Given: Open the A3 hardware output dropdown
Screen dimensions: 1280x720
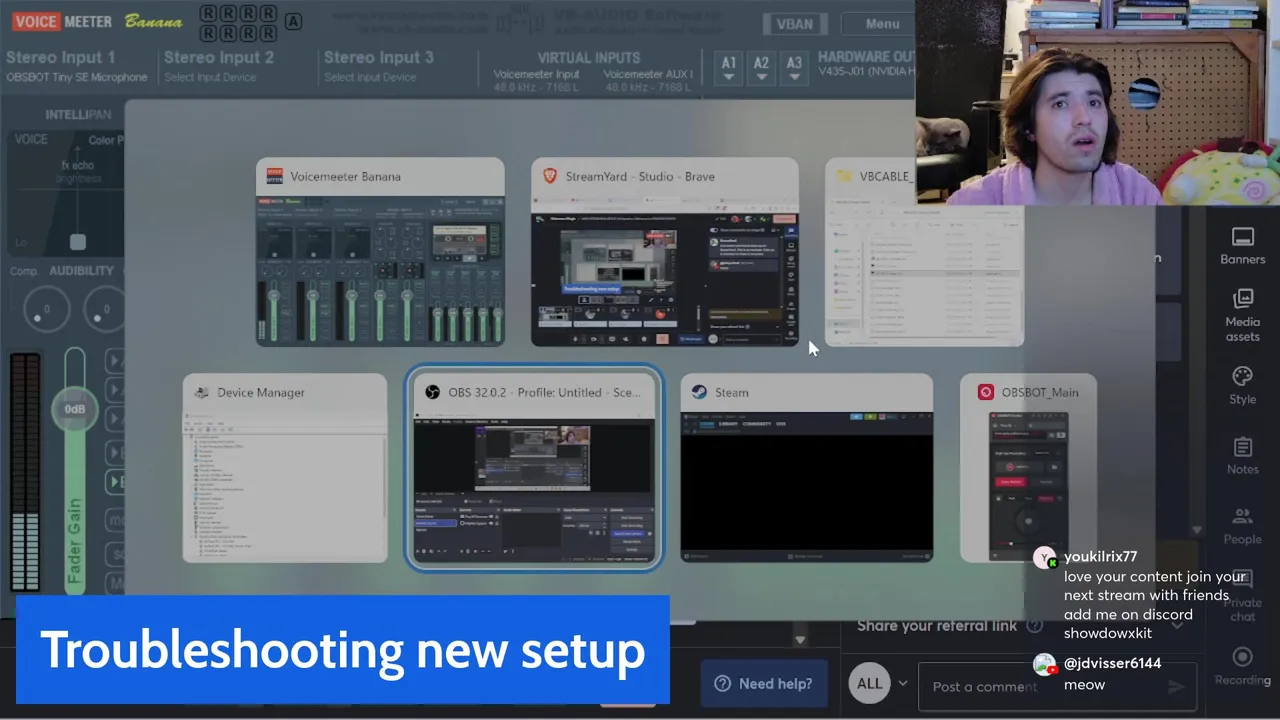Looking at the screenshot, I should coord(794,67).
